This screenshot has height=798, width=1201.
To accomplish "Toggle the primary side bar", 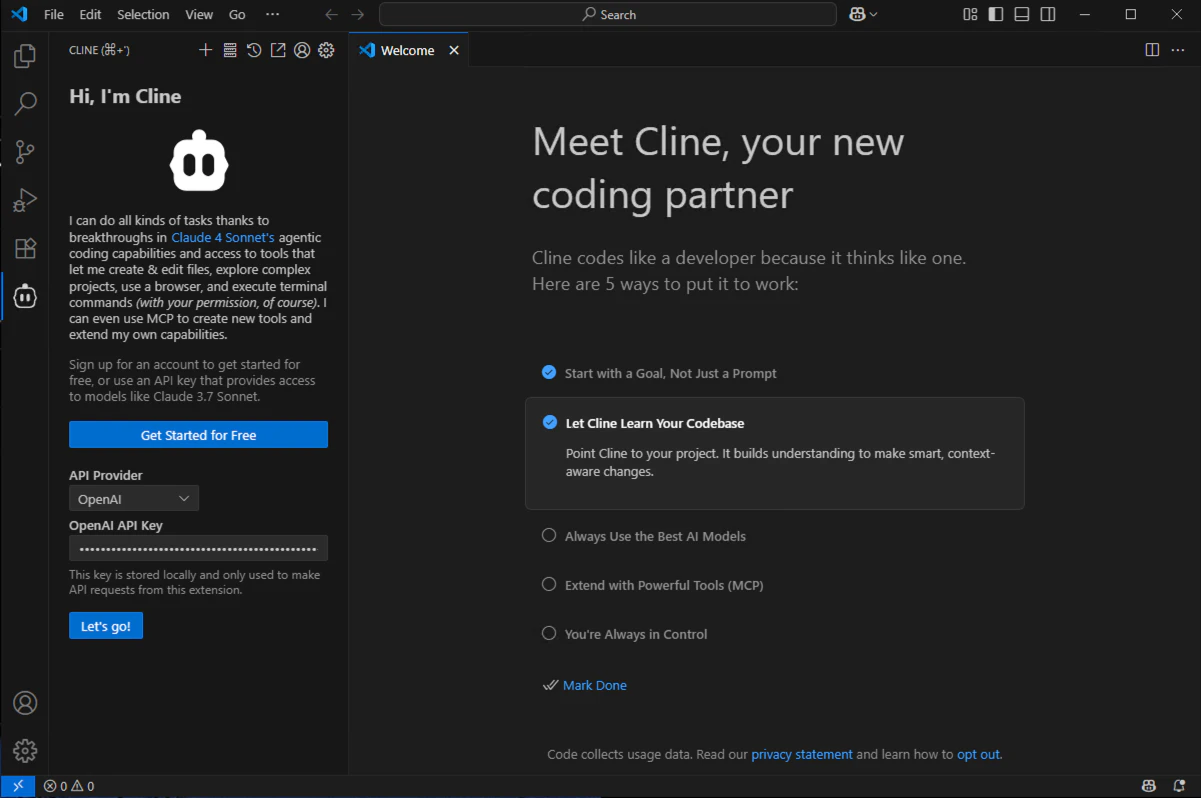I will click(x=996, y=14).
